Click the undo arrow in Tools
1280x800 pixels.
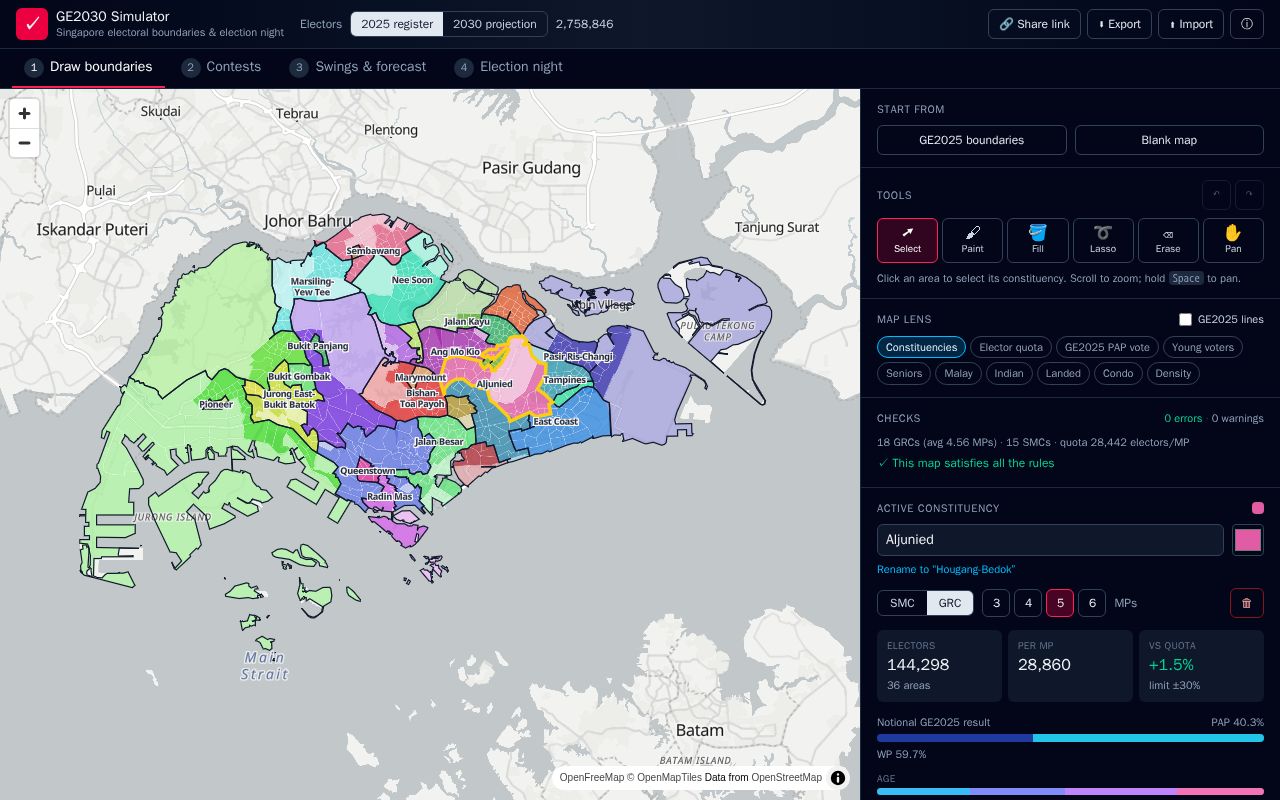point(1216,195)
